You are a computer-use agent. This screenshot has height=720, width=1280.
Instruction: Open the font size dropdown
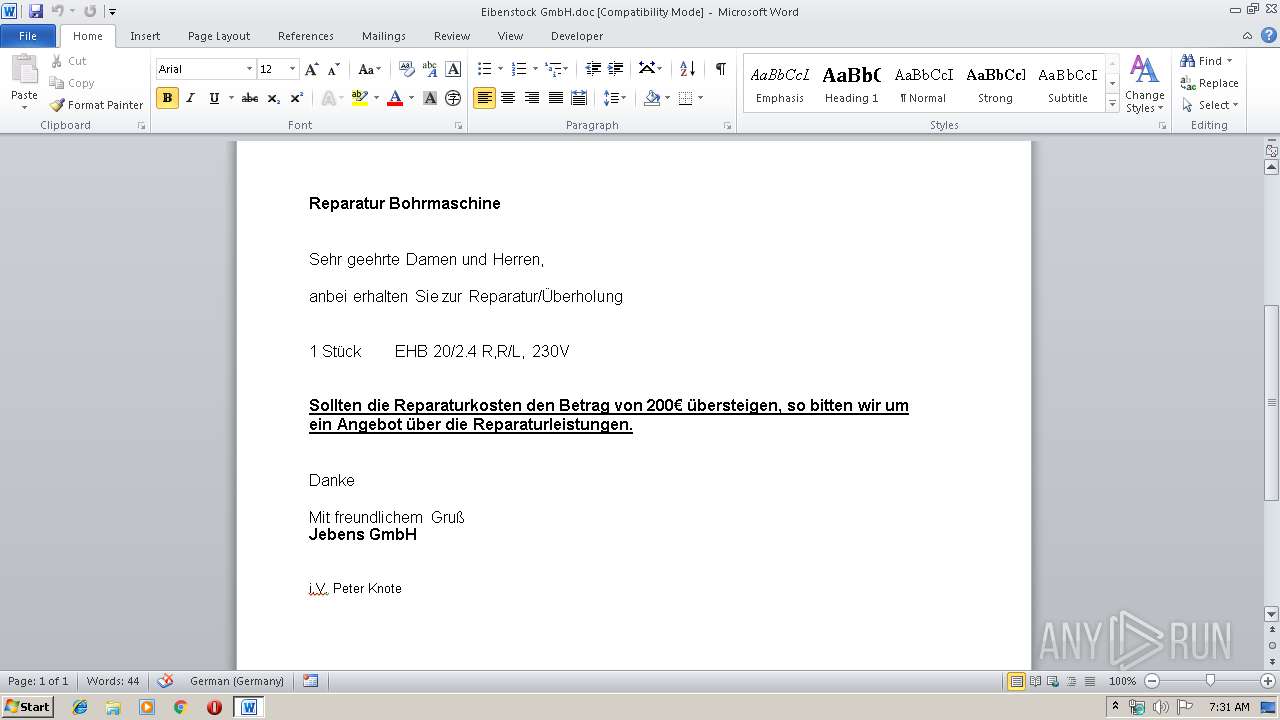click(292, 69)
